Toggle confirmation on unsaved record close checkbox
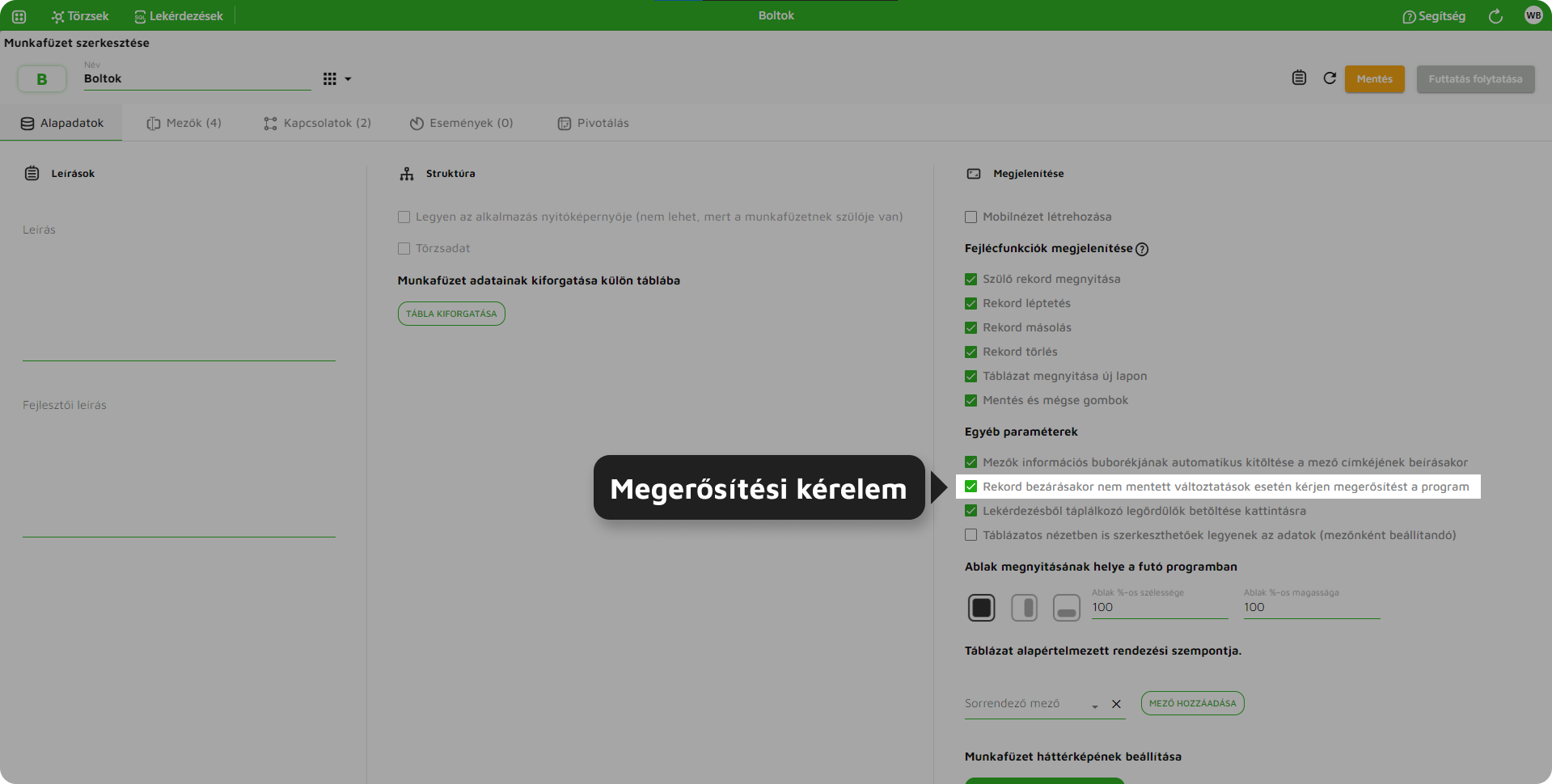Viewport: 1552px width, 784px height. click(971, 487)
